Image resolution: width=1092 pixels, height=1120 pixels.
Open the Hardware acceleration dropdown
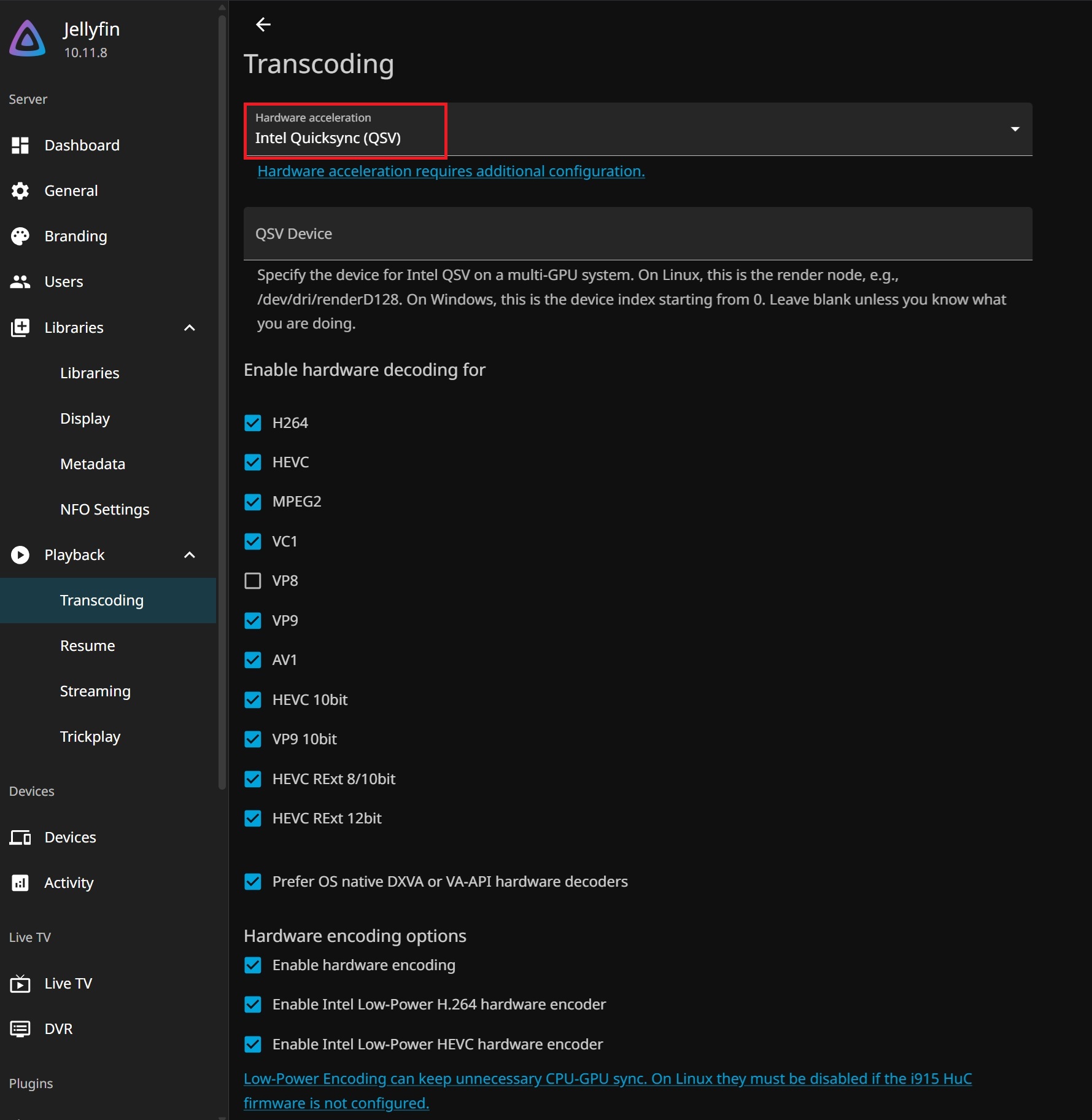coord(638,129)
